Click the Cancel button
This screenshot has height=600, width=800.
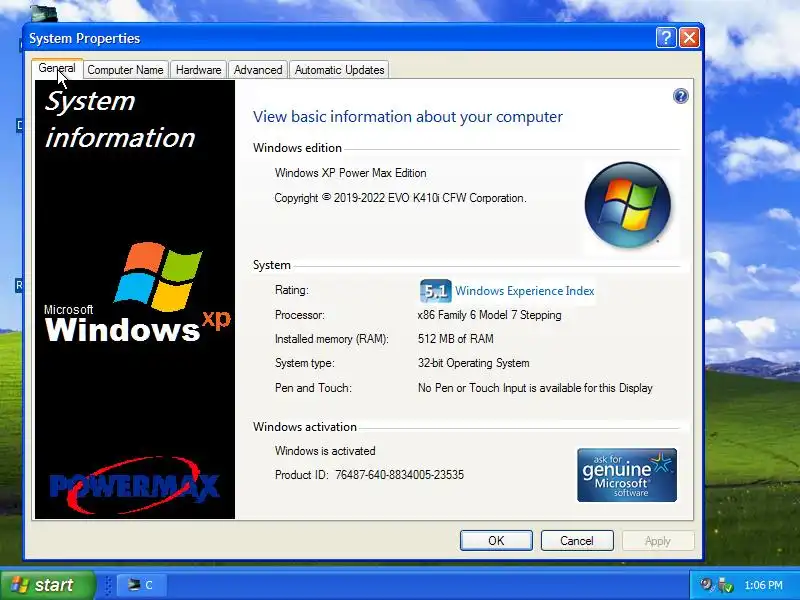click(577, 541)
